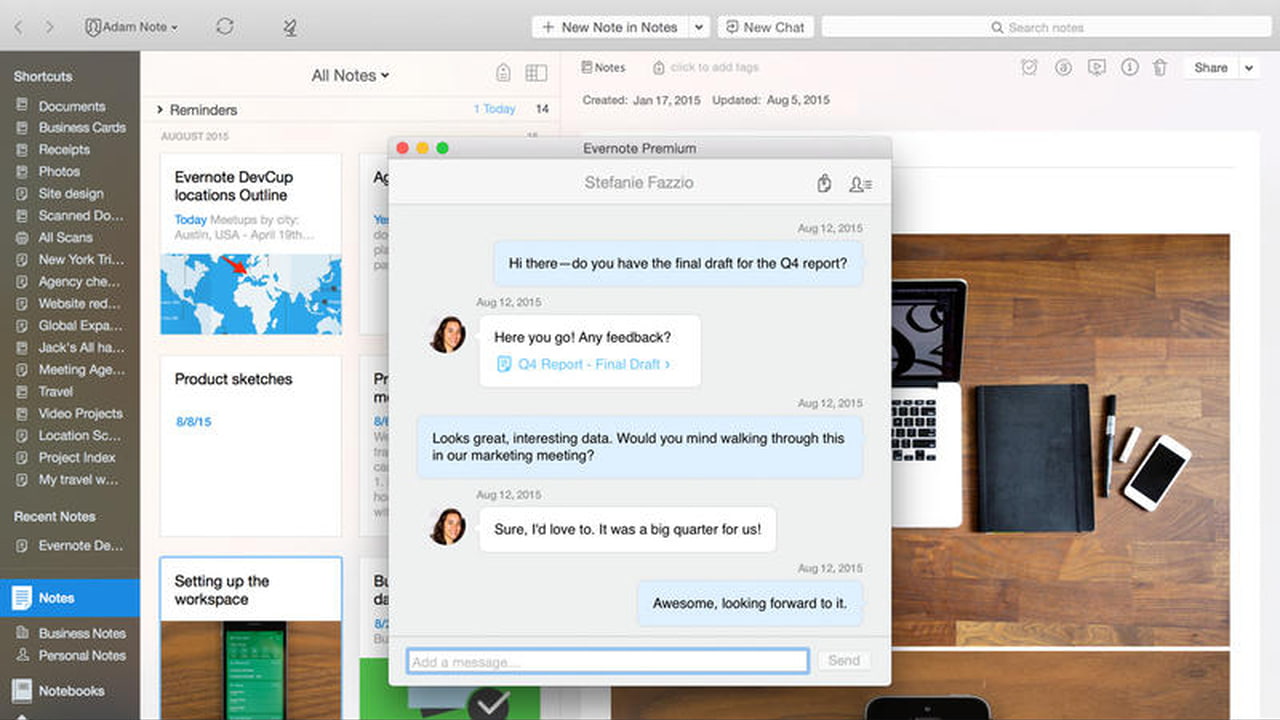The width and height of the screenshot is (1280, 720).
Task: Click the activity satellite icon in toolbar
Action: (x=290, y=27)
